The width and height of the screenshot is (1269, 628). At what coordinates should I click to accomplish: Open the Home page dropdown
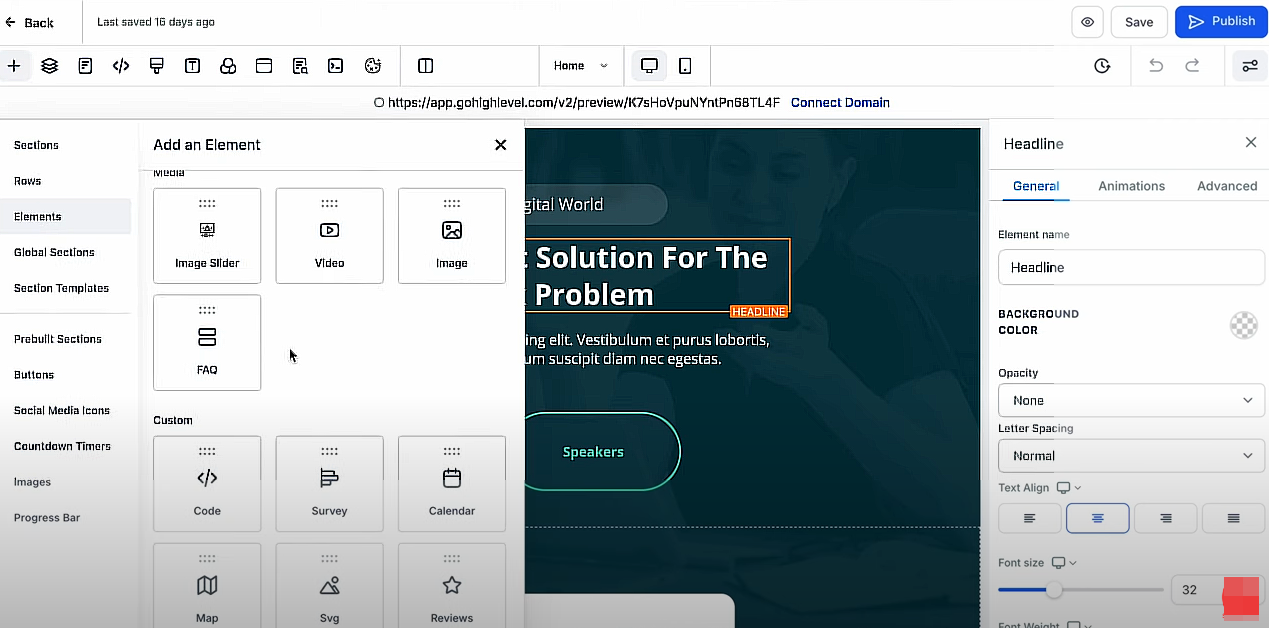(x=580, y=66)
